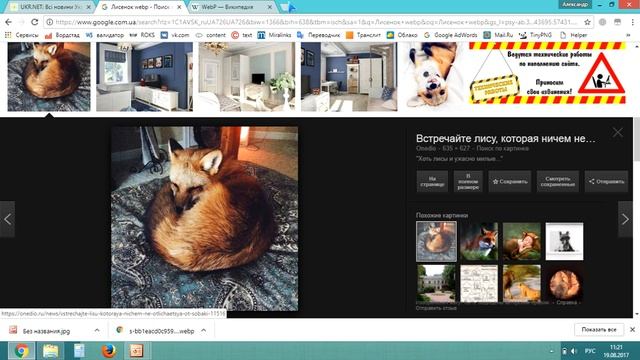This screenshot has height=360, width=640.
Task: Open similar image of sleeping baby
Action: 522,241
